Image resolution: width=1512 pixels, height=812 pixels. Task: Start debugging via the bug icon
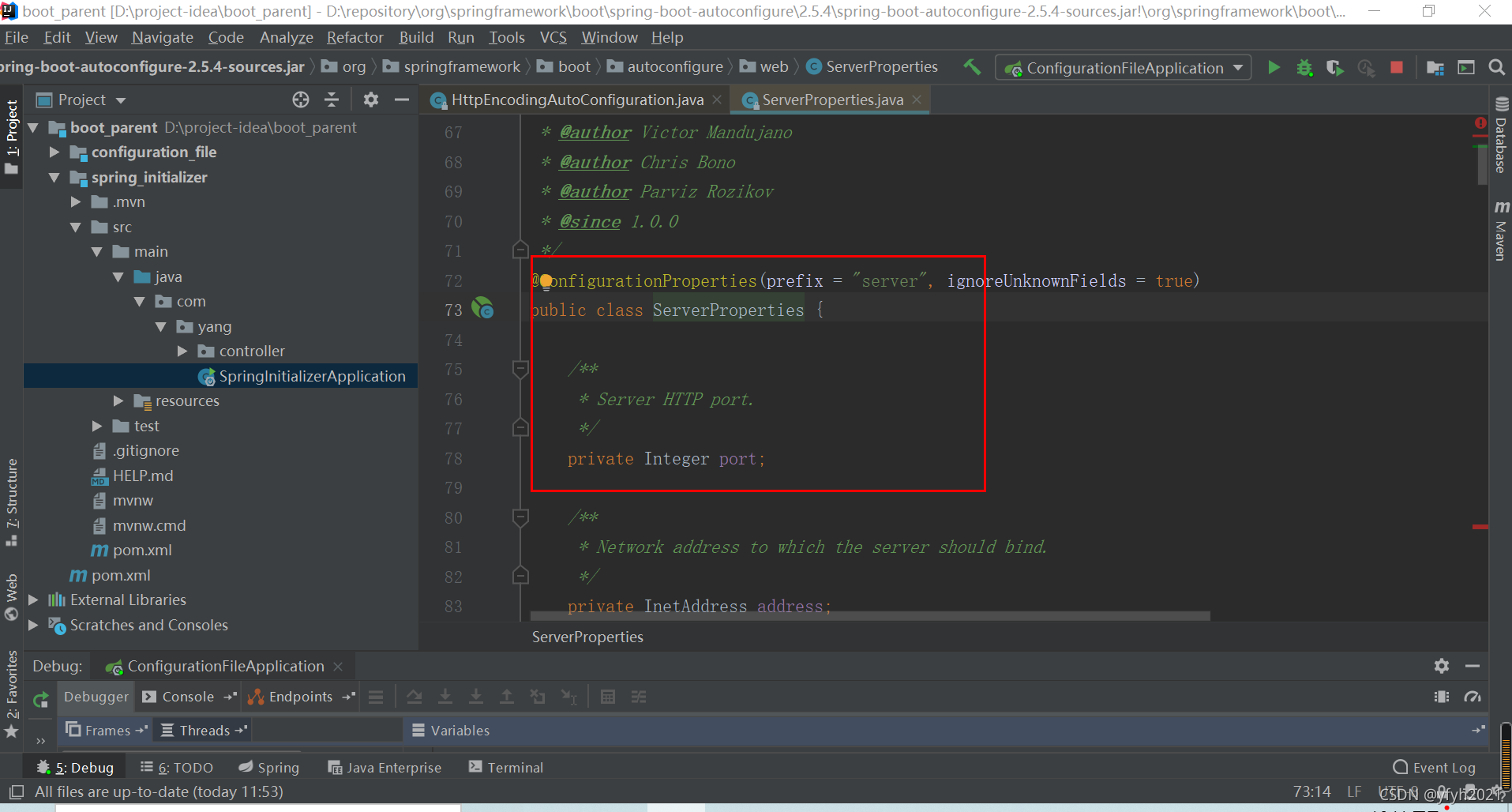tap(1304, 67)
